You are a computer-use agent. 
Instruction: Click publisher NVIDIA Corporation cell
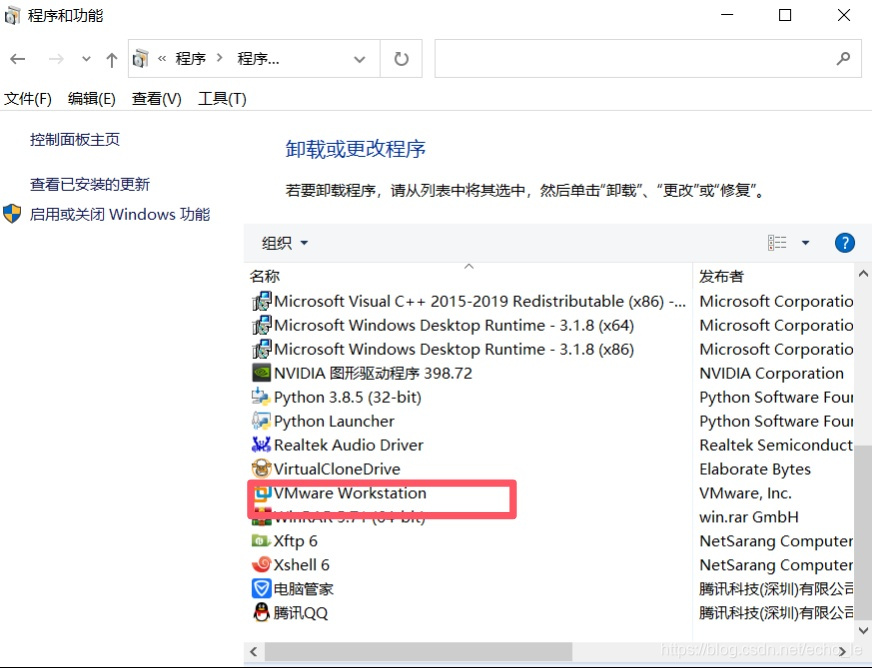(x=771, y=373)
